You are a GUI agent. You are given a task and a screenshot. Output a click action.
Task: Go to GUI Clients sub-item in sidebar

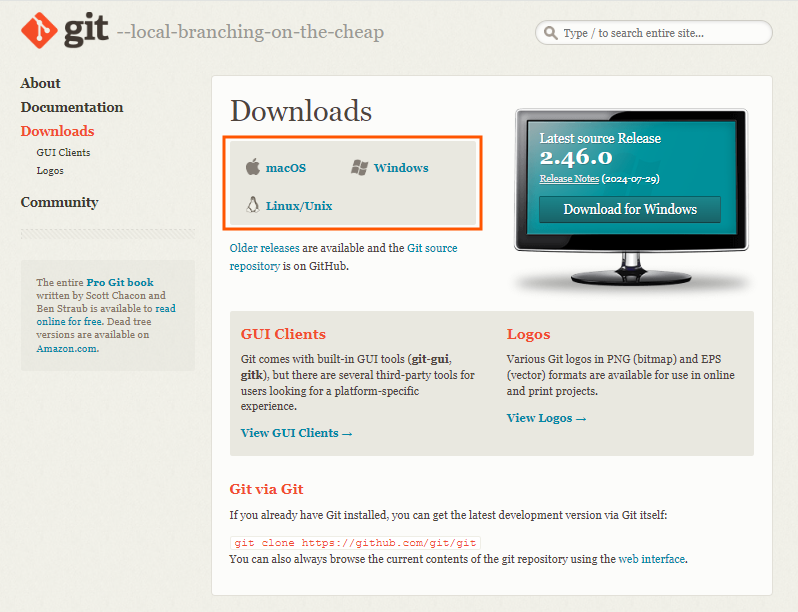(x=63, y=152)
